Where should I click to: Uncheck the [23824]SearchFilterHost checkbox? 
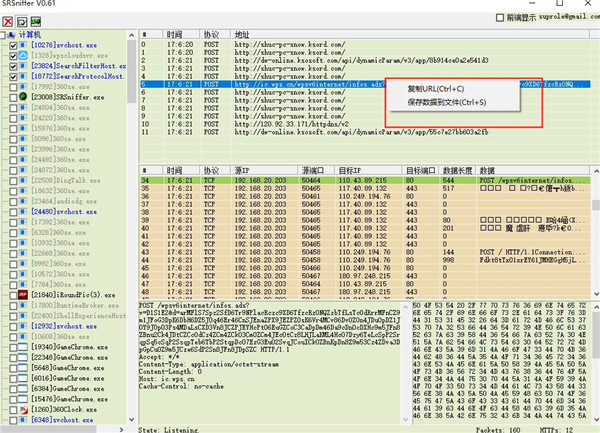point(13,65)
